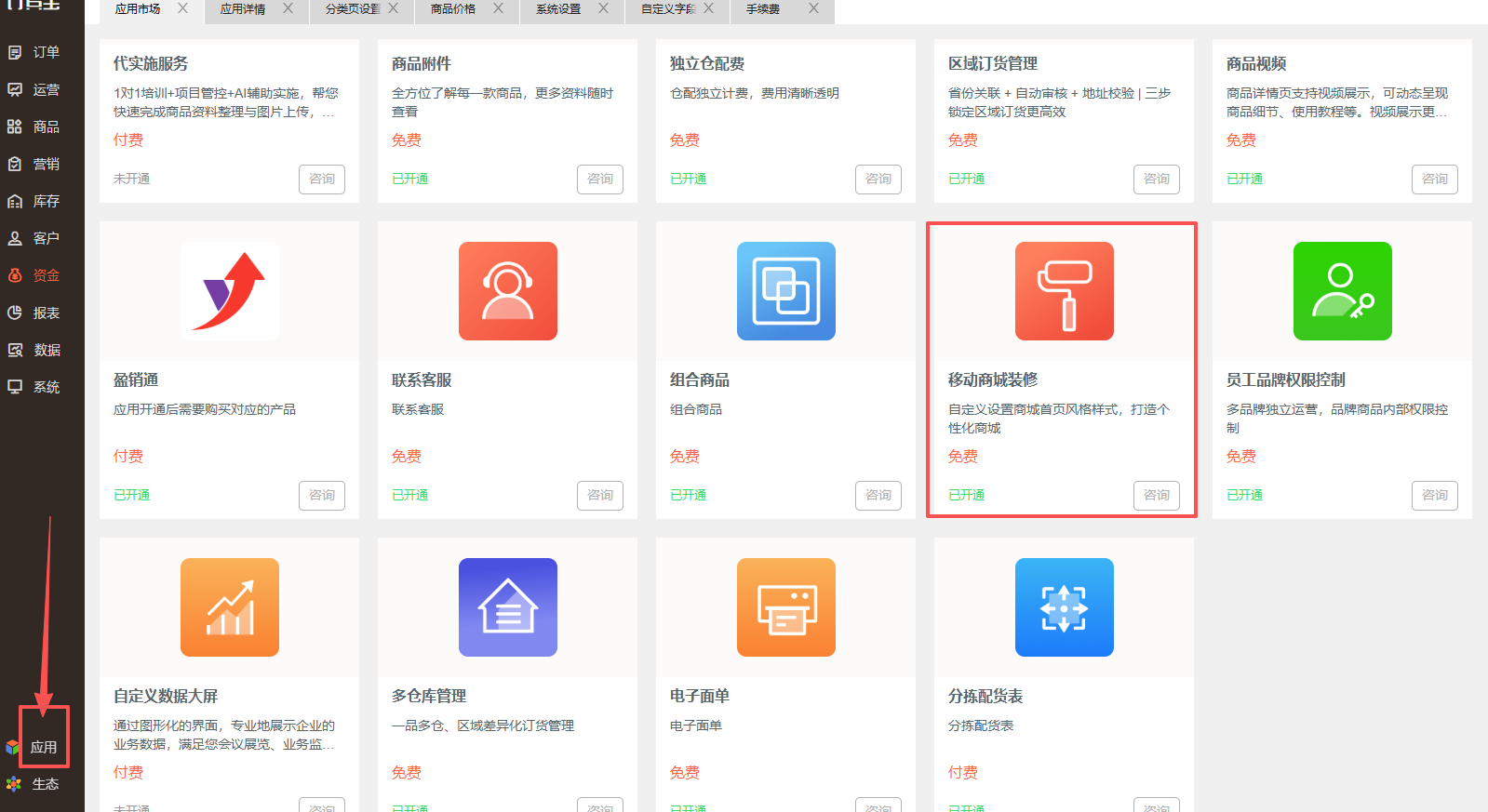The height and width of the screenshot is (812, 1488).
Task: Click 咨询 on the 代实施服务 card
Action: (x=322, y=179)
